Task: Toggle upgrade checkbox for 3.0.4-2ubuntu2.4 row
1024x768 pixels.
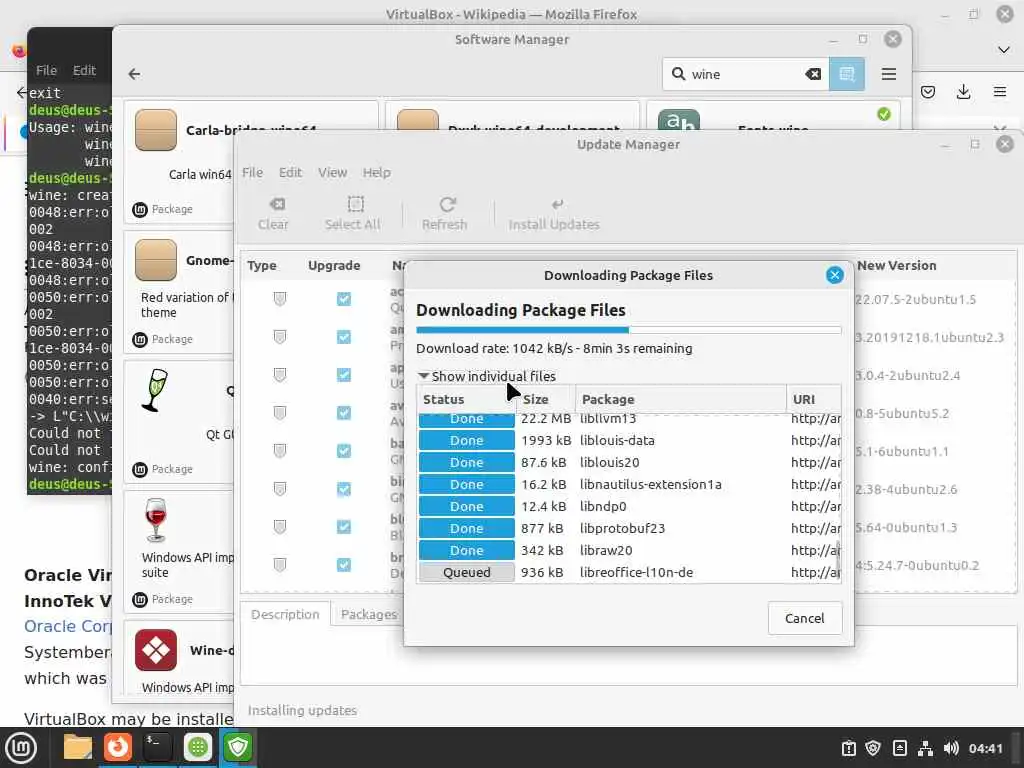Action: (x=344, y=375)
